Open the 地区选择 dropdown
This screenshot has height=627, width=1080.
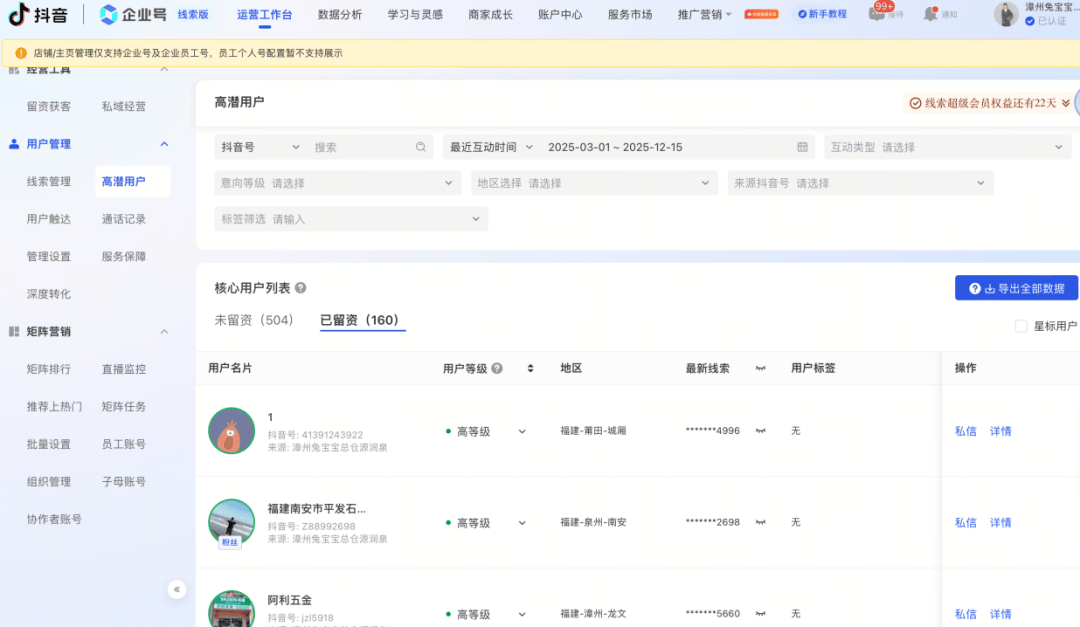pyautogui.click(x=594, y=183)
